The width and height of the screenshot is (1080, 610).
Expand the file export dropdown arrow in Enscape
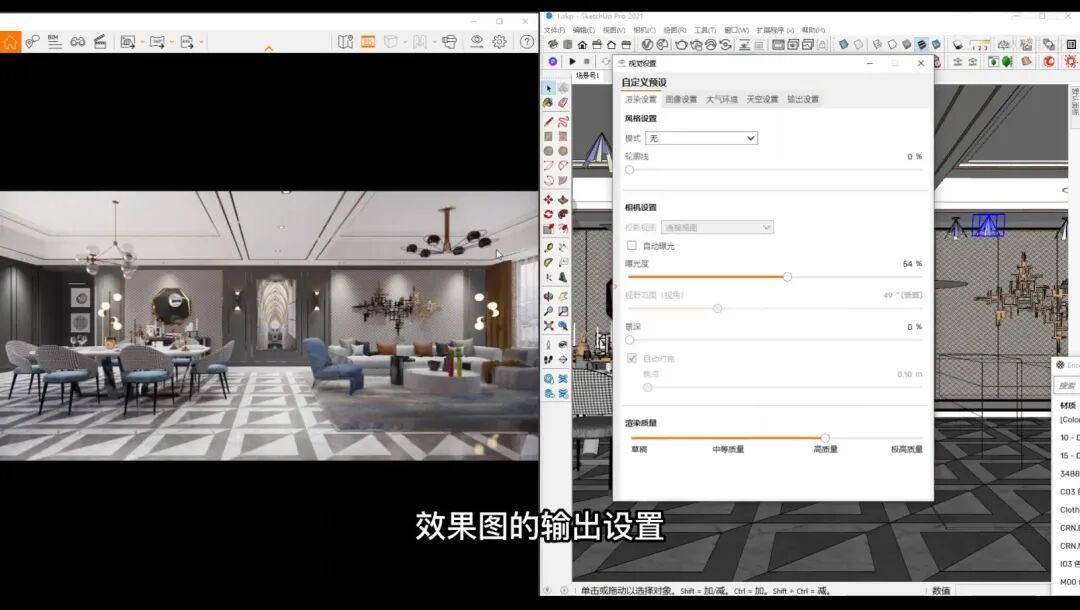[x=201, y=42]
